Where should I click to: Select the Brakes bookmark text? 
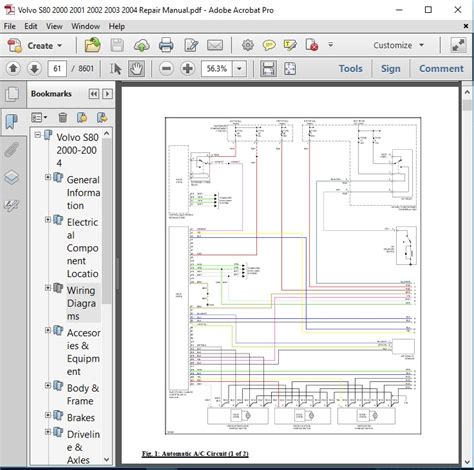click(x=81, y=418)
